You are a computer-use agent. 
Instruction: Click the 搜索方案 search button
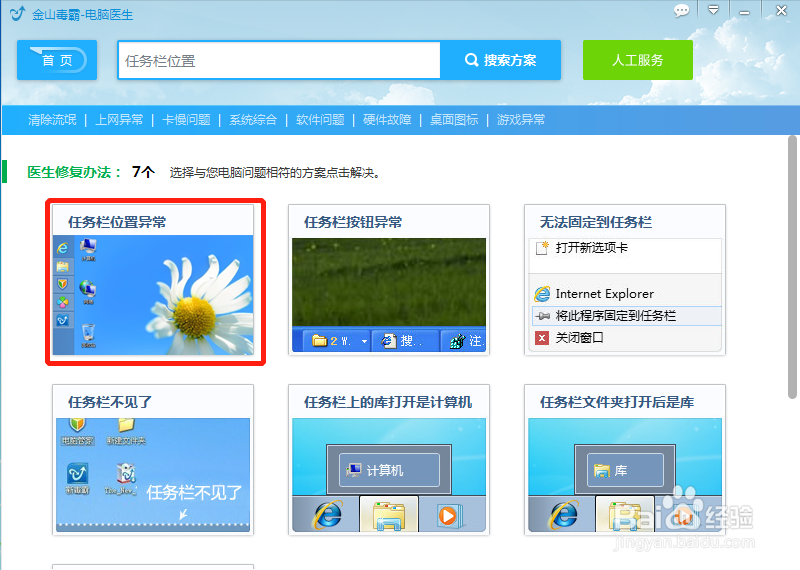pos(501,60)
